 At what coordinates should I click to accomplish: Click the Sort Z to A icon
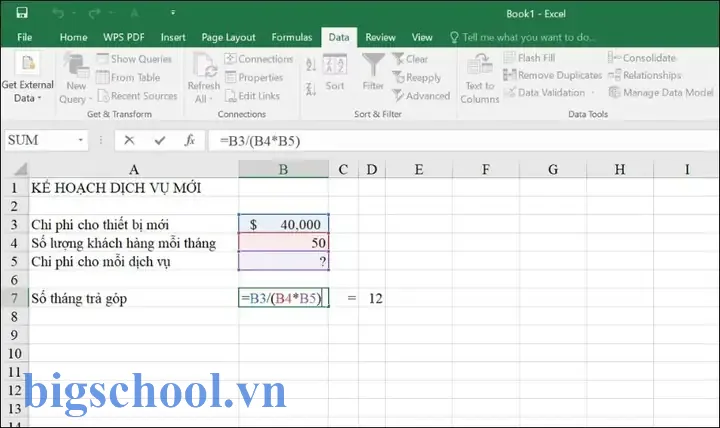point(311,88)
